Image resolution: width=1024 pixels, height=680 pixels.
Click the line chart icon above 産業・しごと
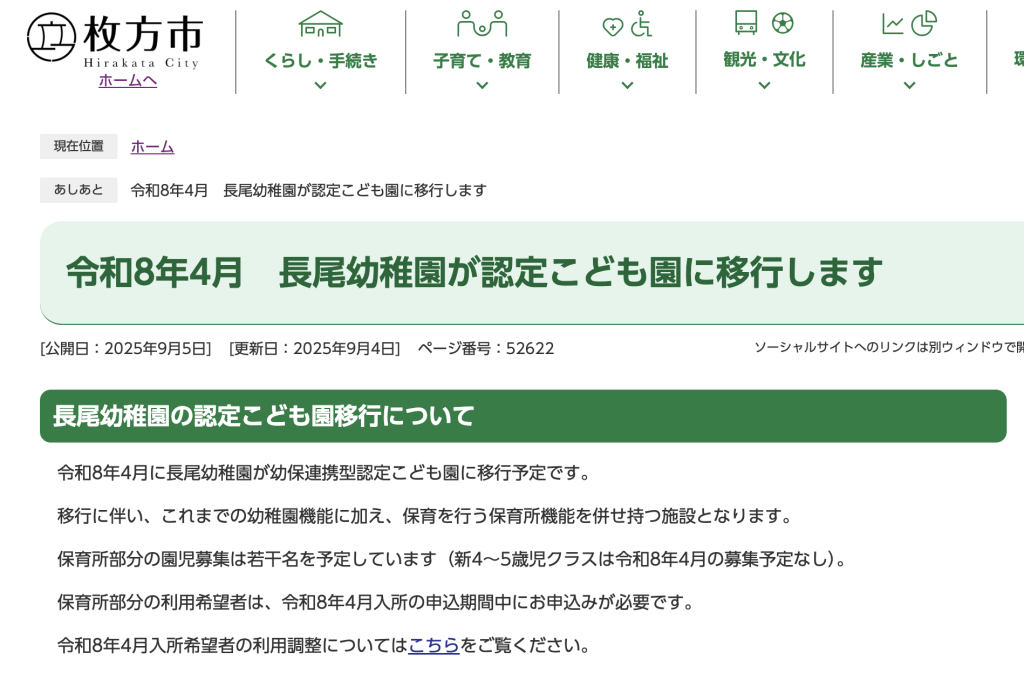[893, 24]
